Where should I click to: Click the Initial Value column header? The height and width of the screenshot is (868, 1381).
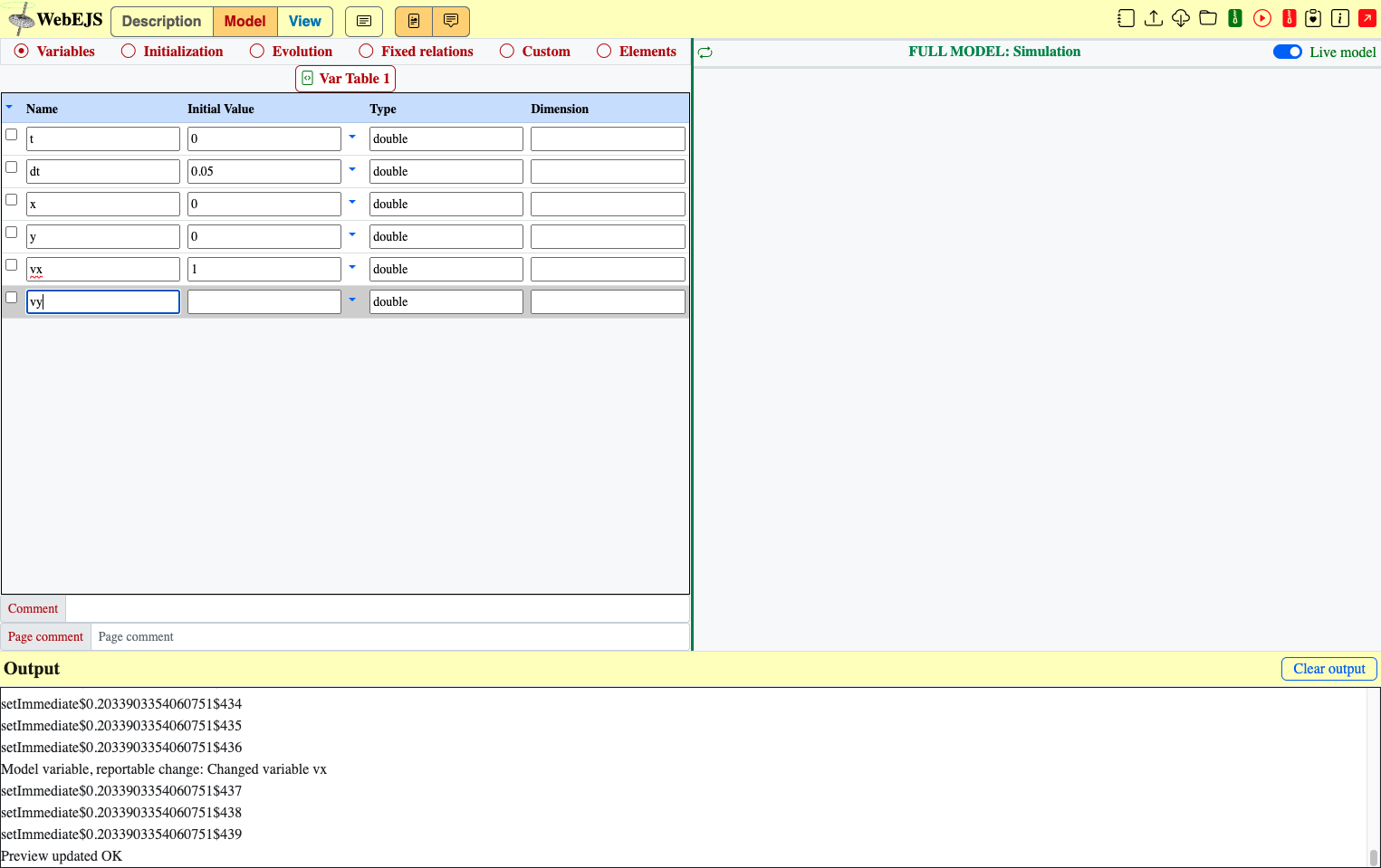pyautogui.click(x=221, y=109)
